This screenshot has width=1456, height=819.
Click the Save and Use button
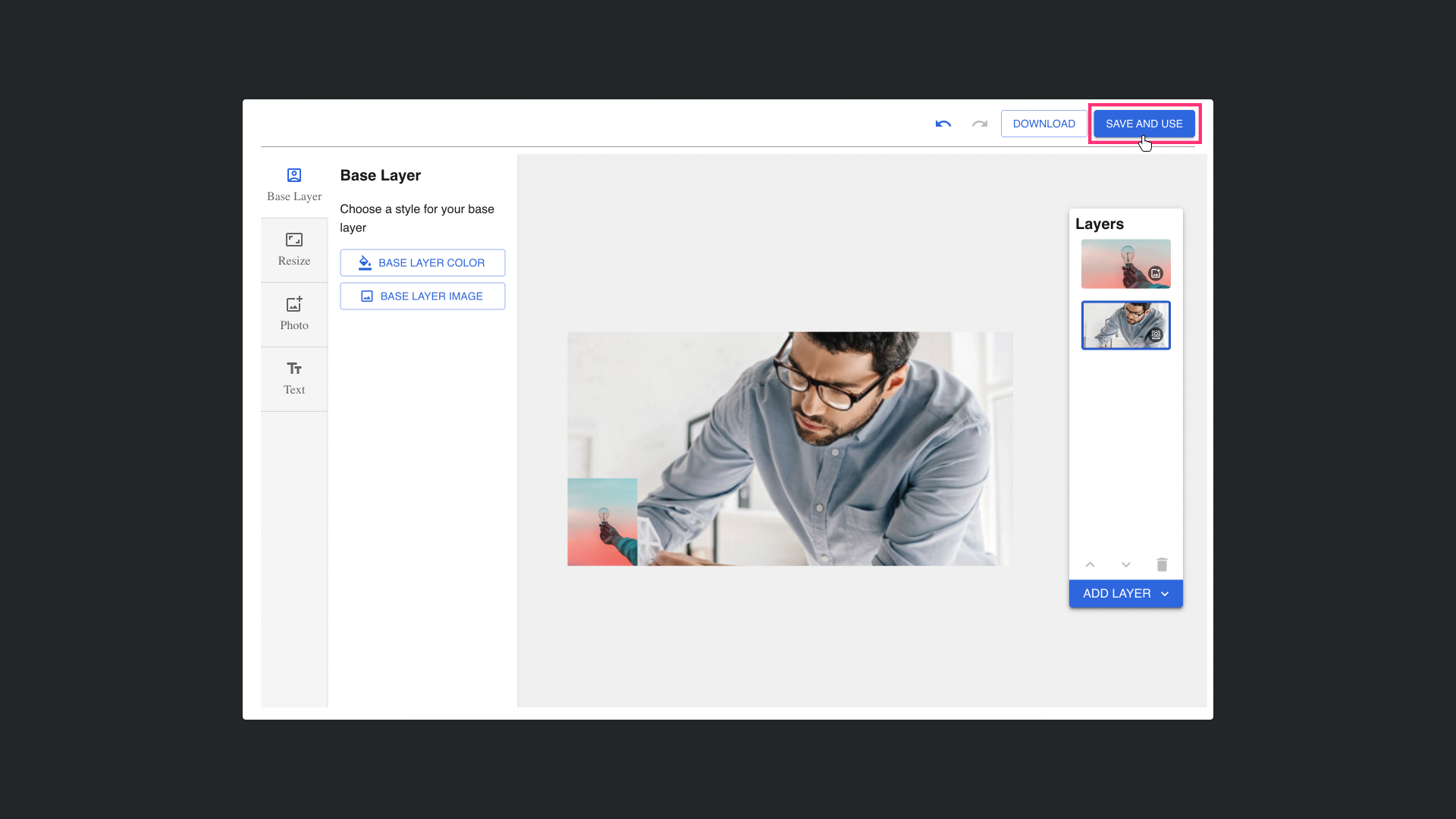coord(1144,124)
